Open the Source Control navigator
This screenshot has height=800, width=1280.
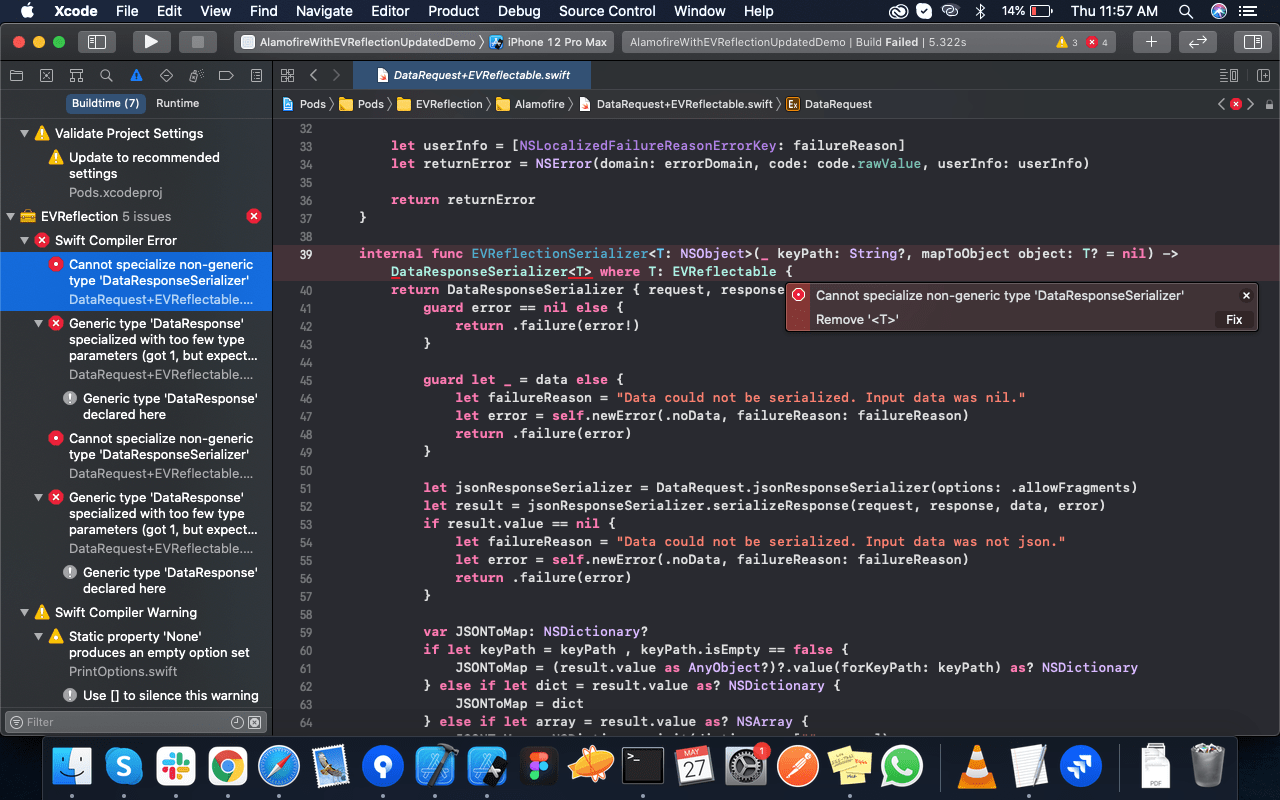[46, 76]
